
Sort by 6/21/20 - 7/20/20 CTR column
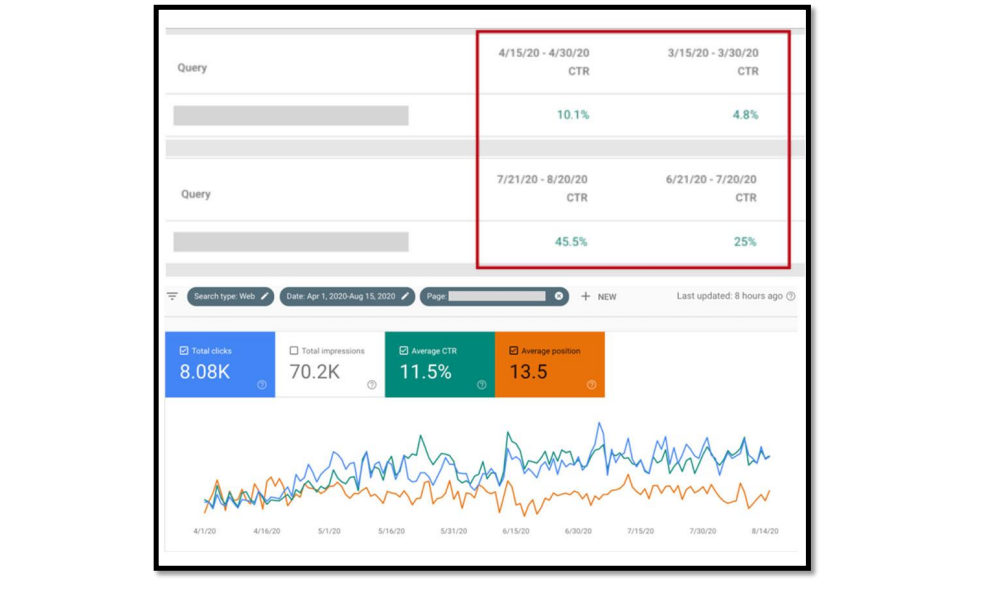point(711,188)
